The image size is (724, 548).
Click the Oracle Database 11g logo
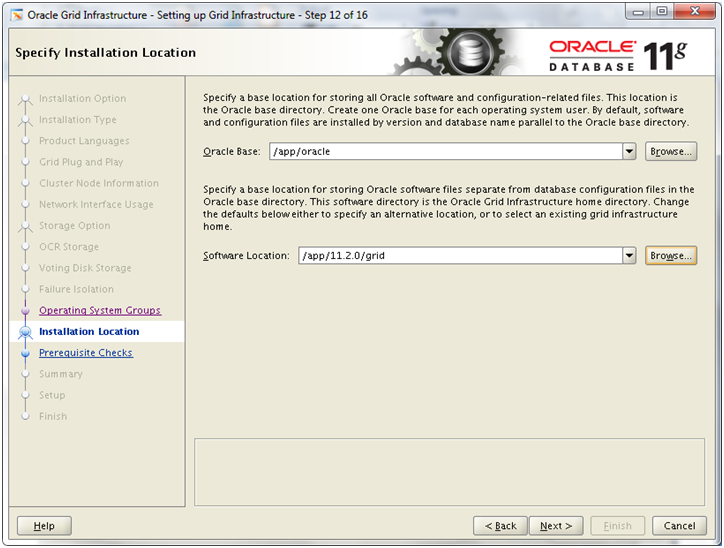coord(618,55)
